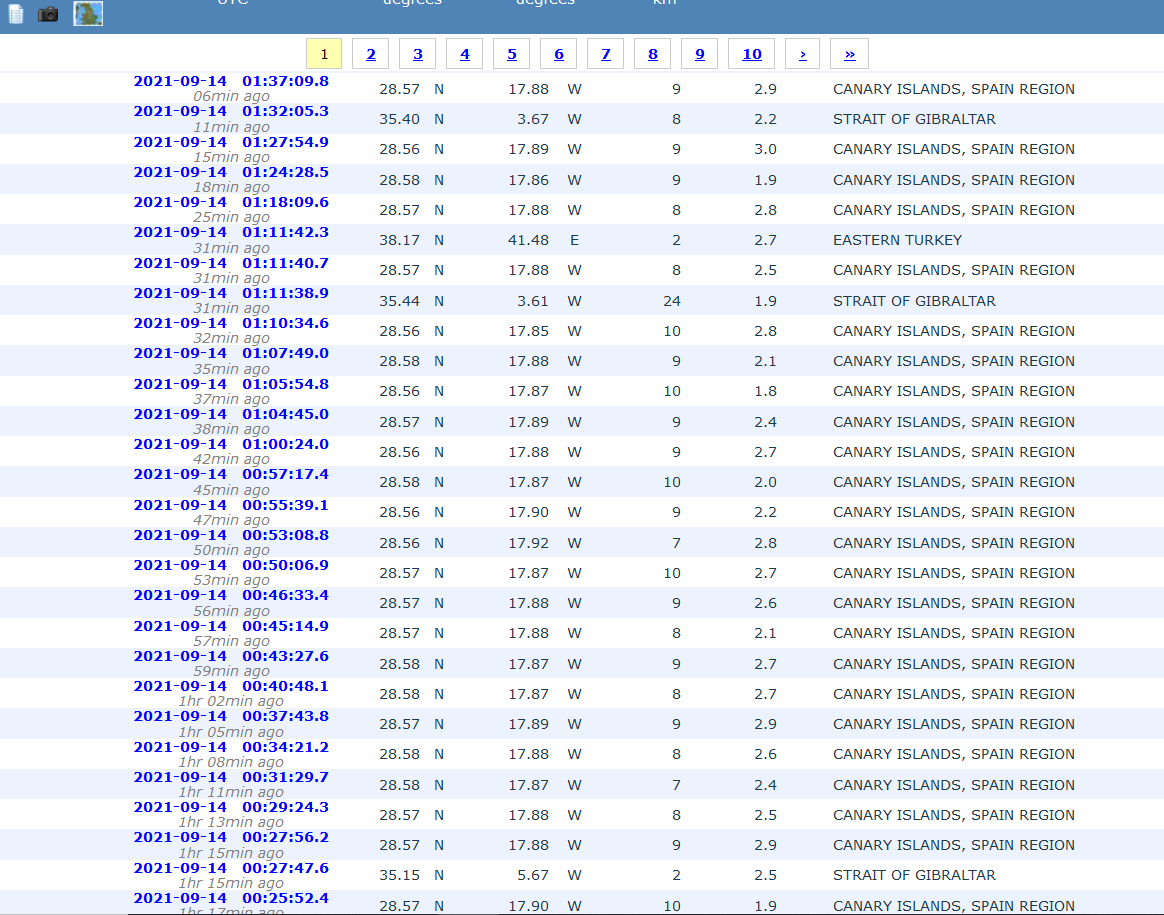1164x915 pixels.
Task: Select magnitude 1.8 in 01:05:54.8 row
Action: click(765, 391)
